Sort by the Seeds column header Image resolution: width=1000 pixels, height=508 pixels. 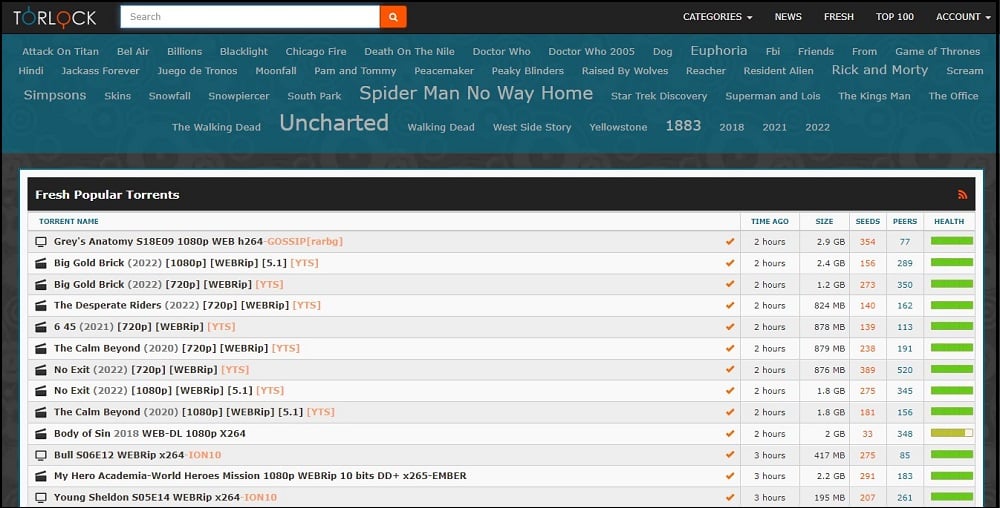[x=867, y=221]
